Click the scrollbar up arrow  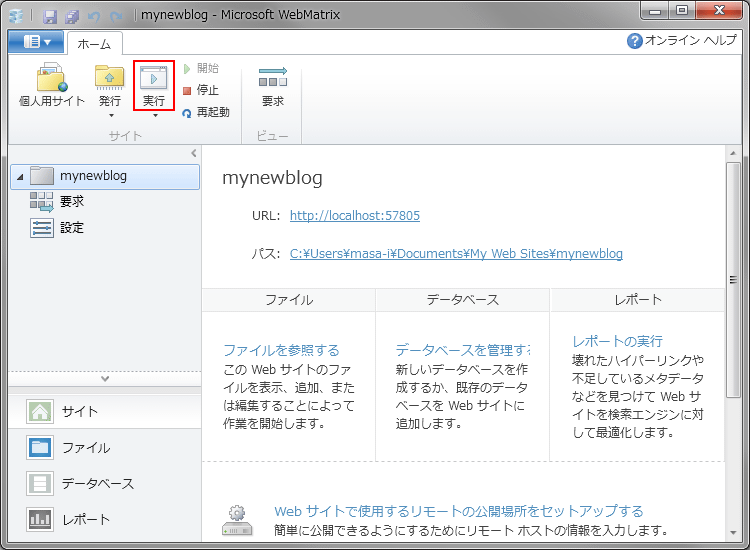[733, 154]
